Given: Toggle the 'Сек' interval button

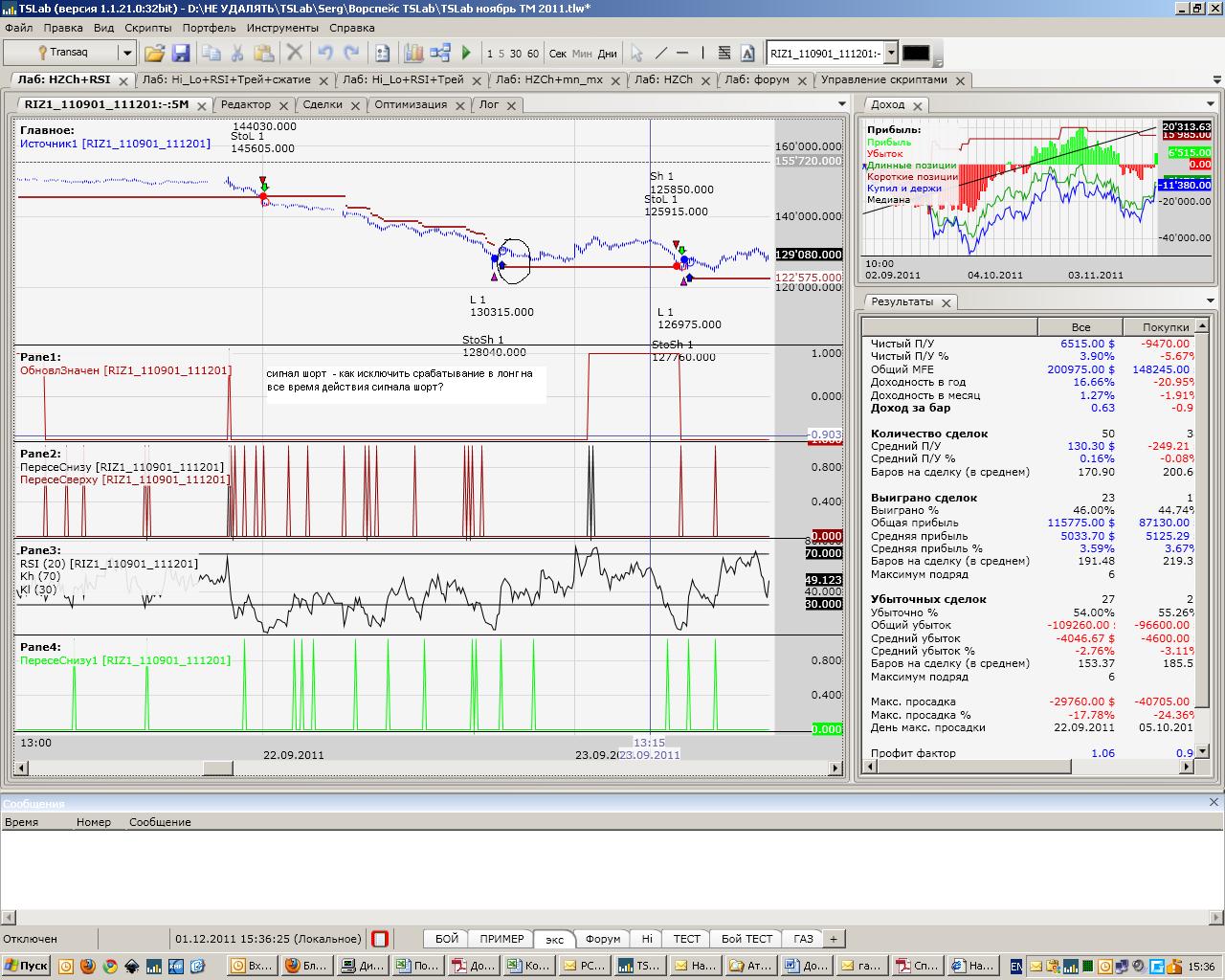Looking at the screenshot, I should tap(557, 54).
